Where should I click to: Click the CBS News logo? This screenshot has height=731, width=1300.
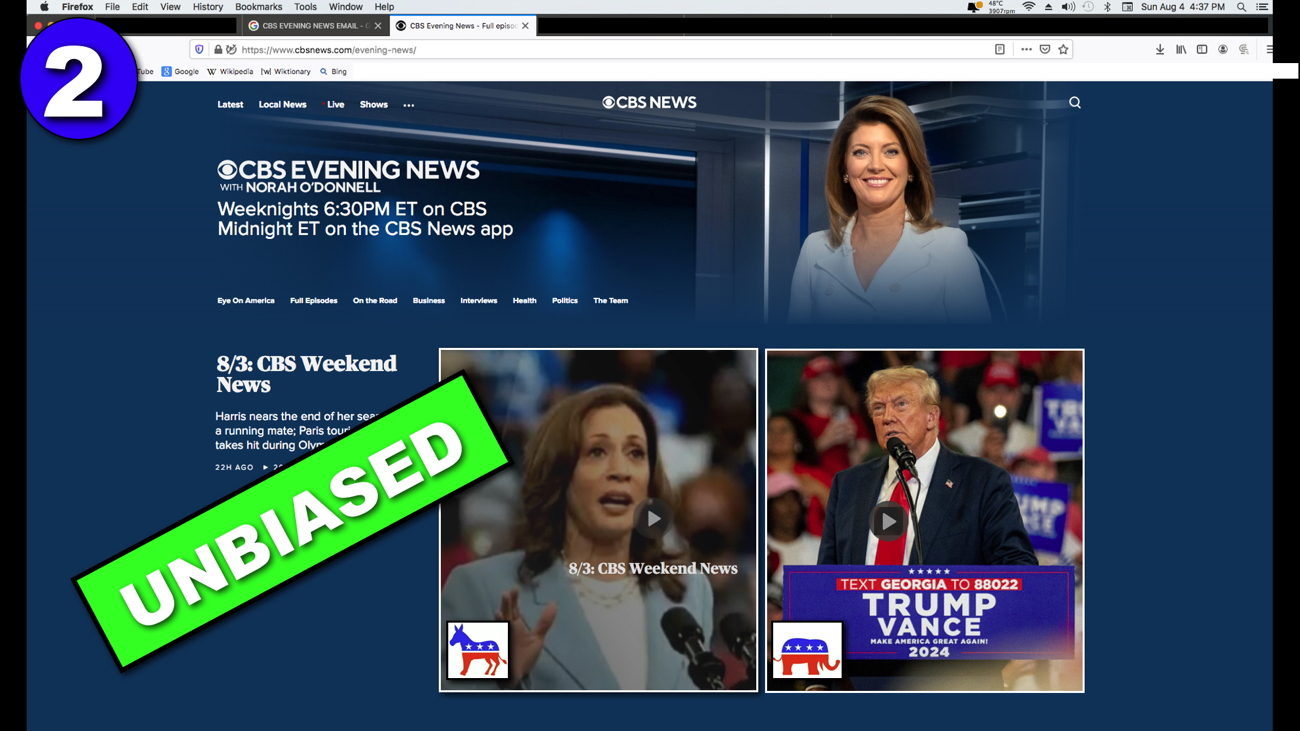click(649, 103)
